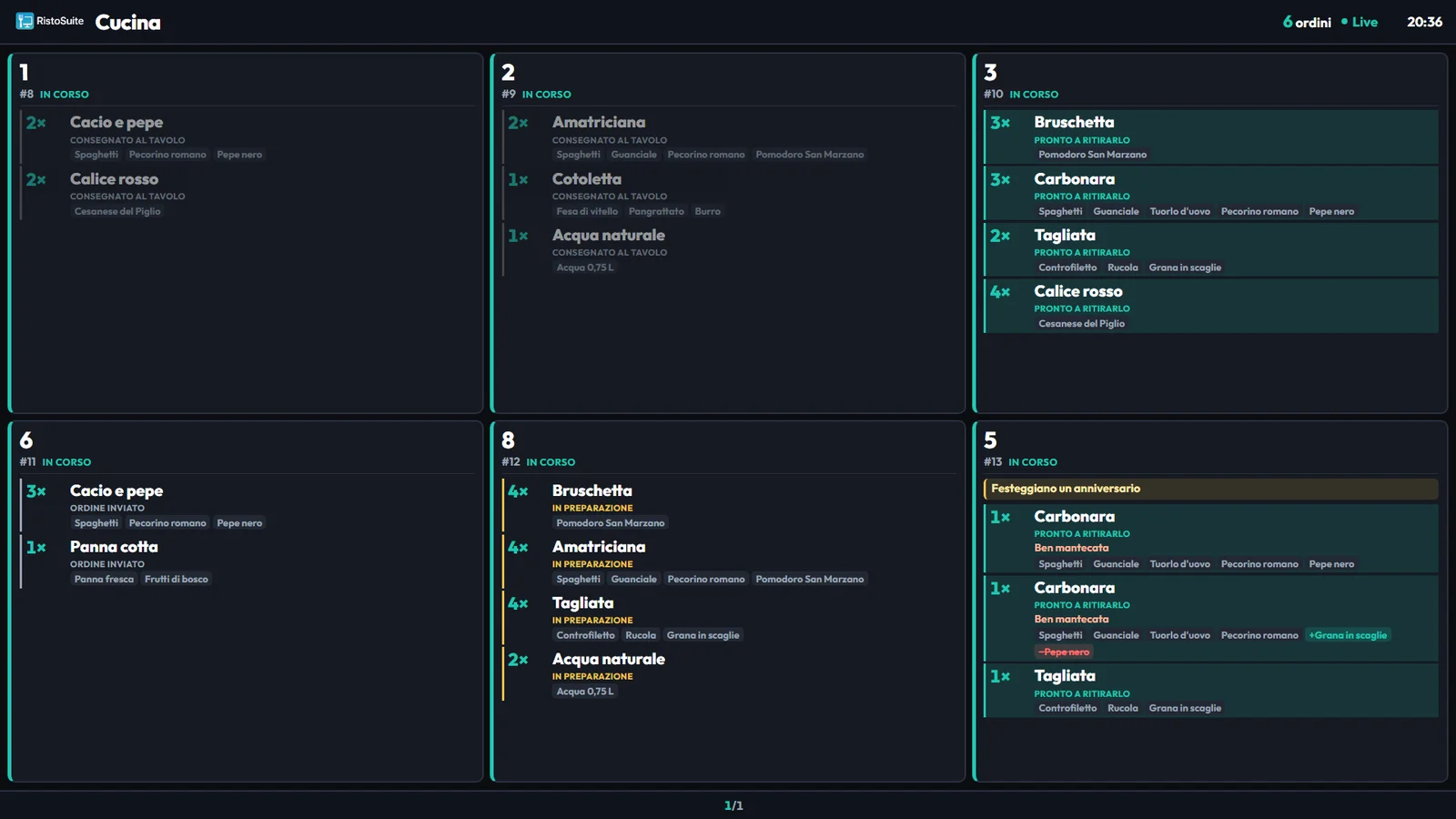Click the 6 ordini counter
Image resolution: width=1456 pixels, height=819 pixels.
1307,22
